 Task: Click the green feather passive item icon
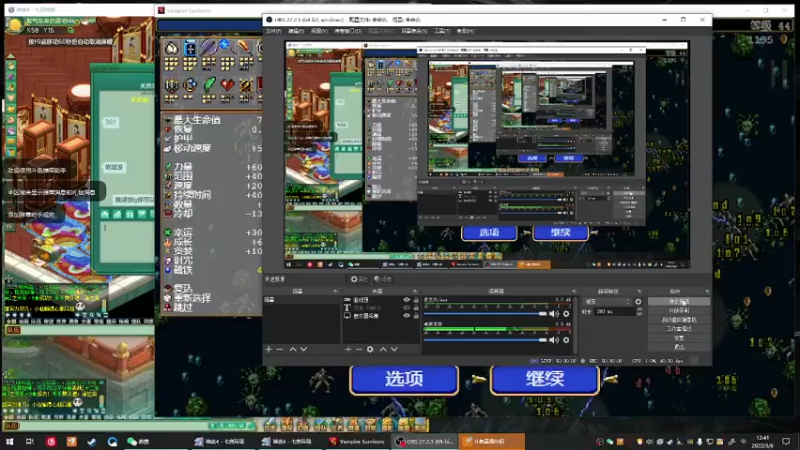[x=209, y=85]
